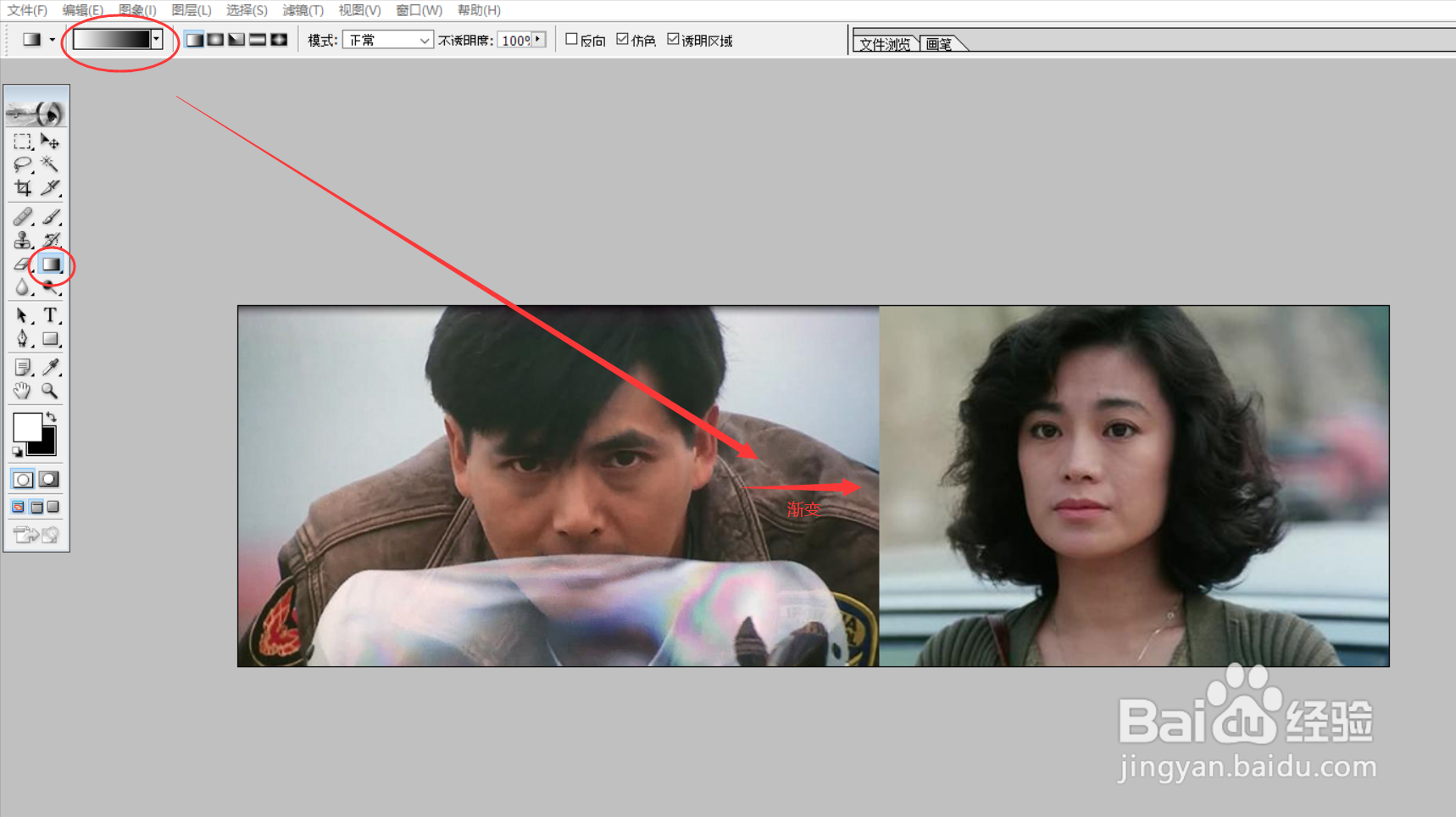This screenshot has height=817, width=1456.
Task: Select the History Brush tool
Action: [x=50, y=241]
